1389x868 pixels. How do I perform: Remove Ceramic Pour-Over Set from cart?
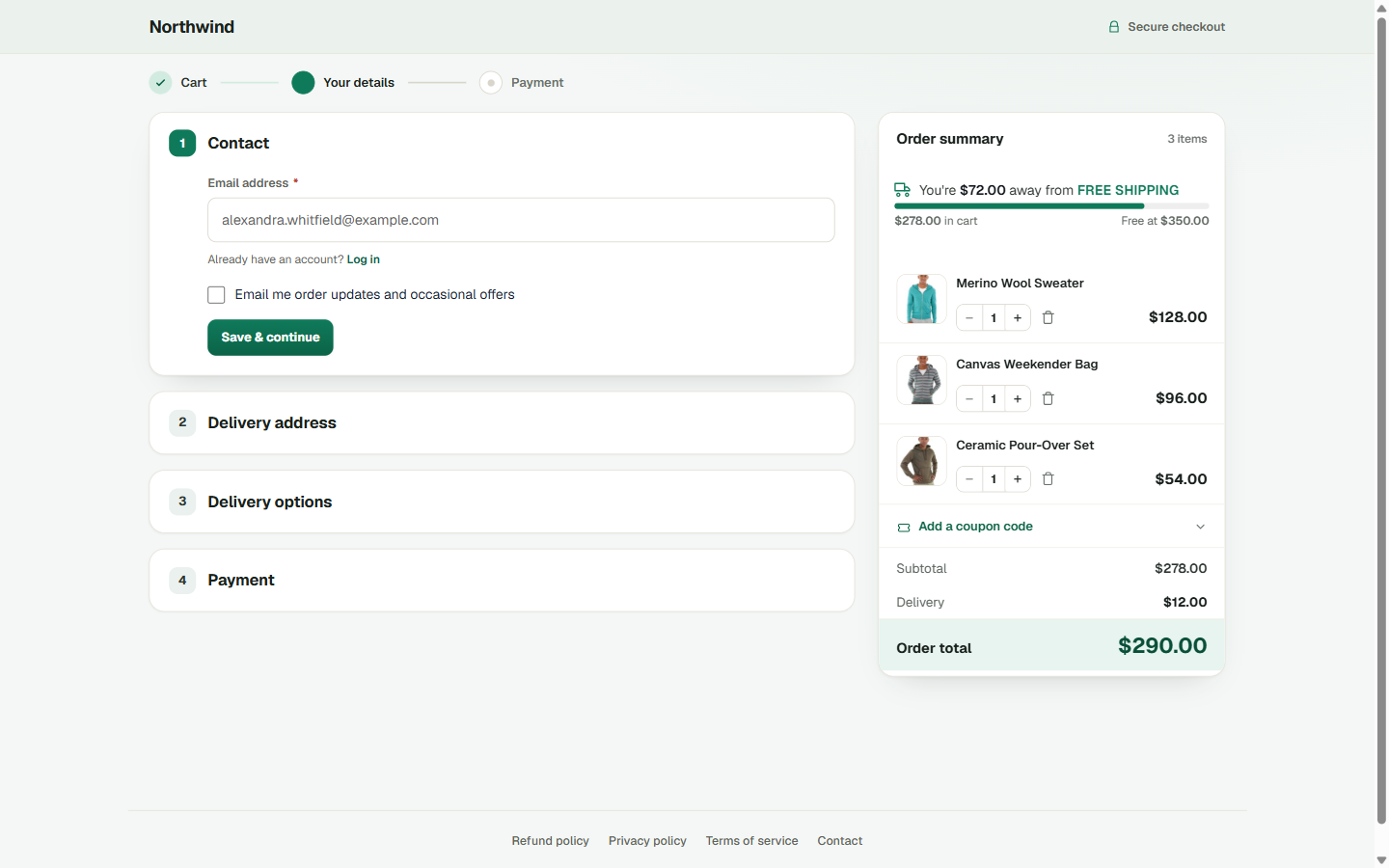click(1049, 479)
